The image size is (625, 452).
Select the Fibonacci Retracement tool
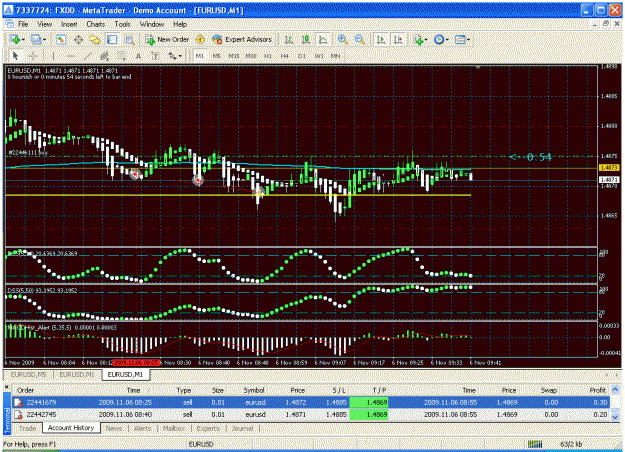(x=122, y=56)
